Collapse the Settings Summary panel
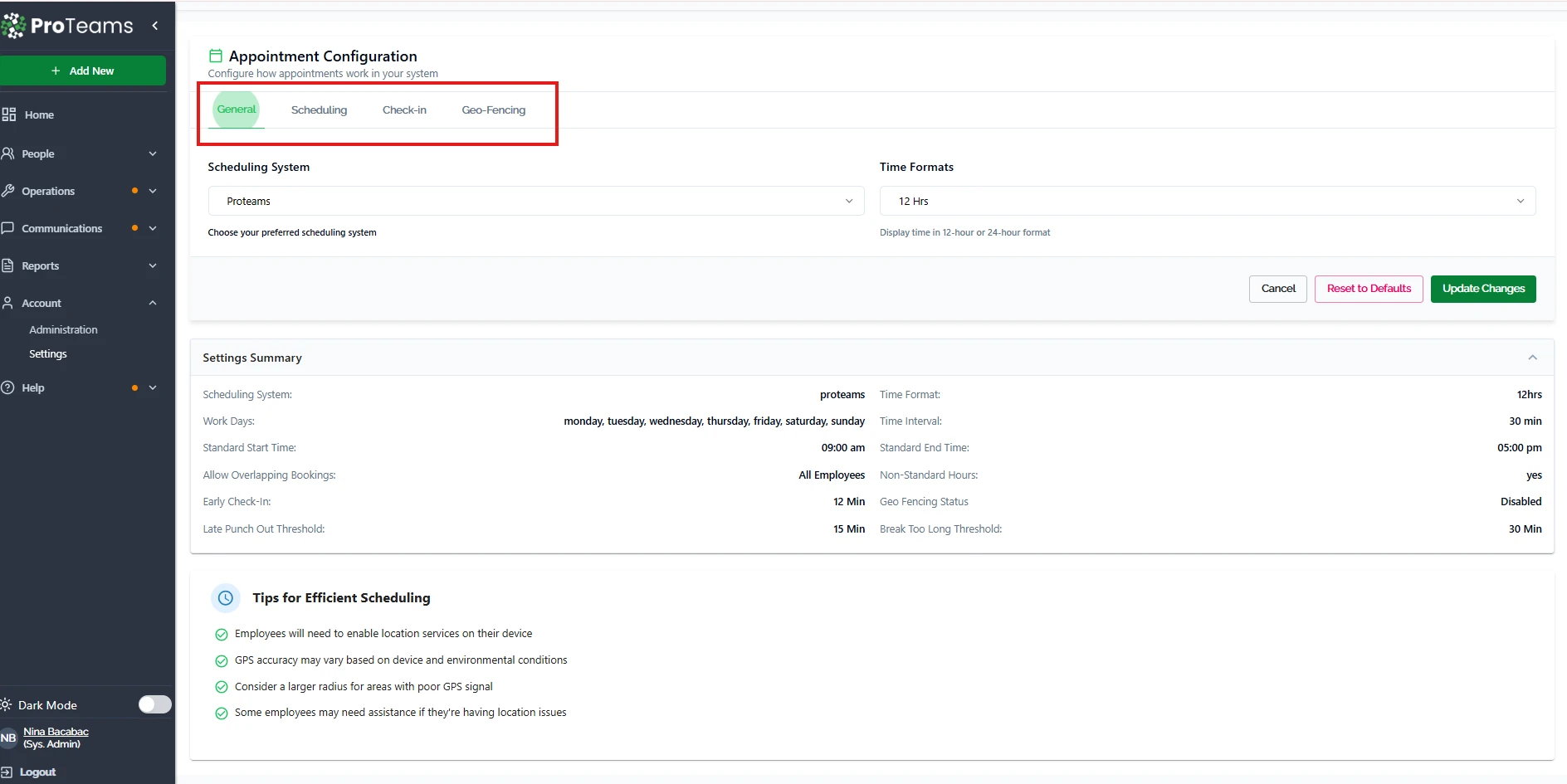1567x784 pixels. point(1532,358)
